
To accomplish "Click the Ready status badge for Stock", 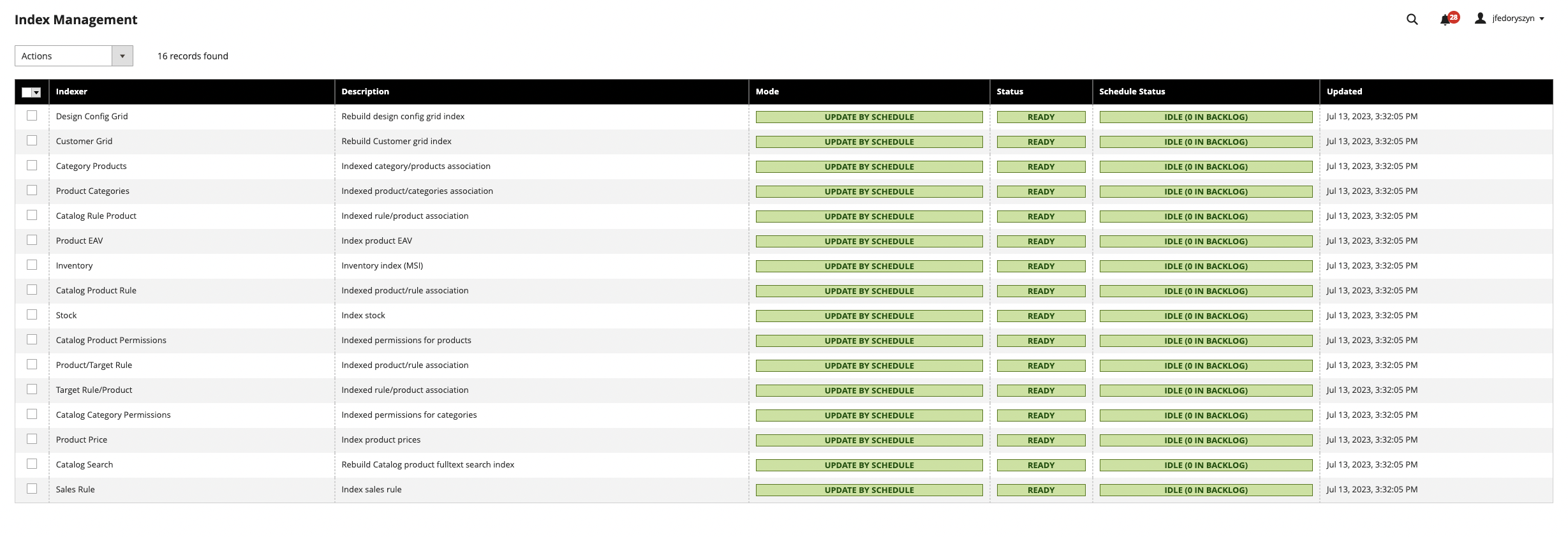I will click(1040, 316).
